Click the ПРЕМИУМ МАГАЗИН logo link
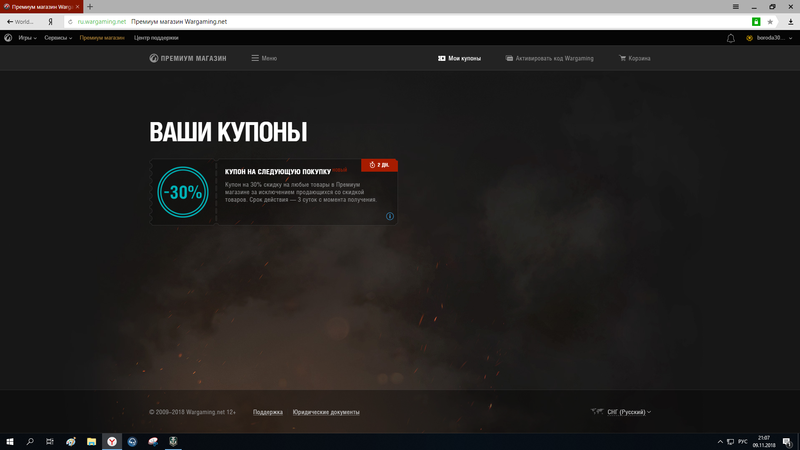The height and width of the screenshot is (450, 800). pos(188,58)
